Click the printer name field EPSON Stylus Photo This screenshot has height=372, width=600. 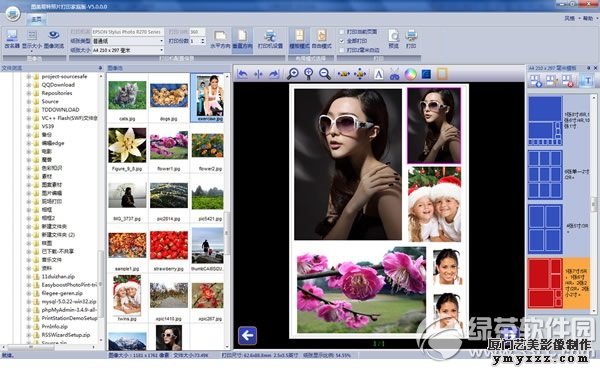128,32
